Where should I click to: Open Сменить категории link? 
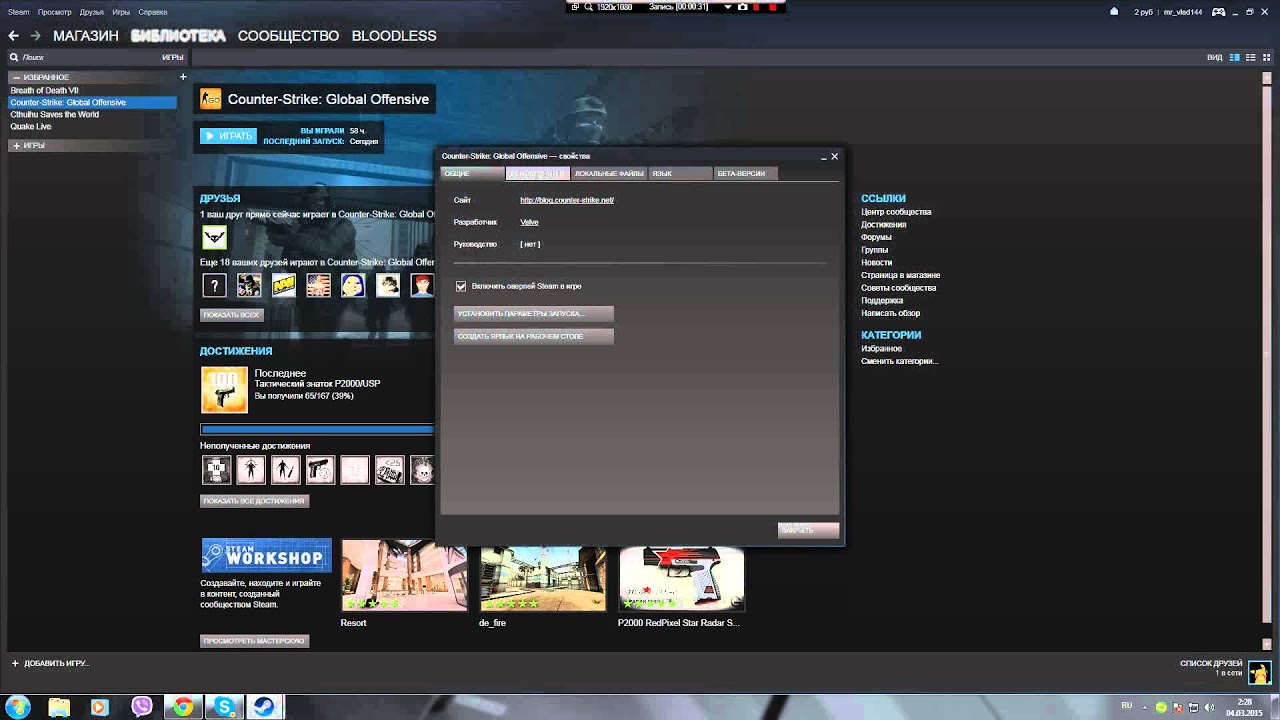click(900, 361)
